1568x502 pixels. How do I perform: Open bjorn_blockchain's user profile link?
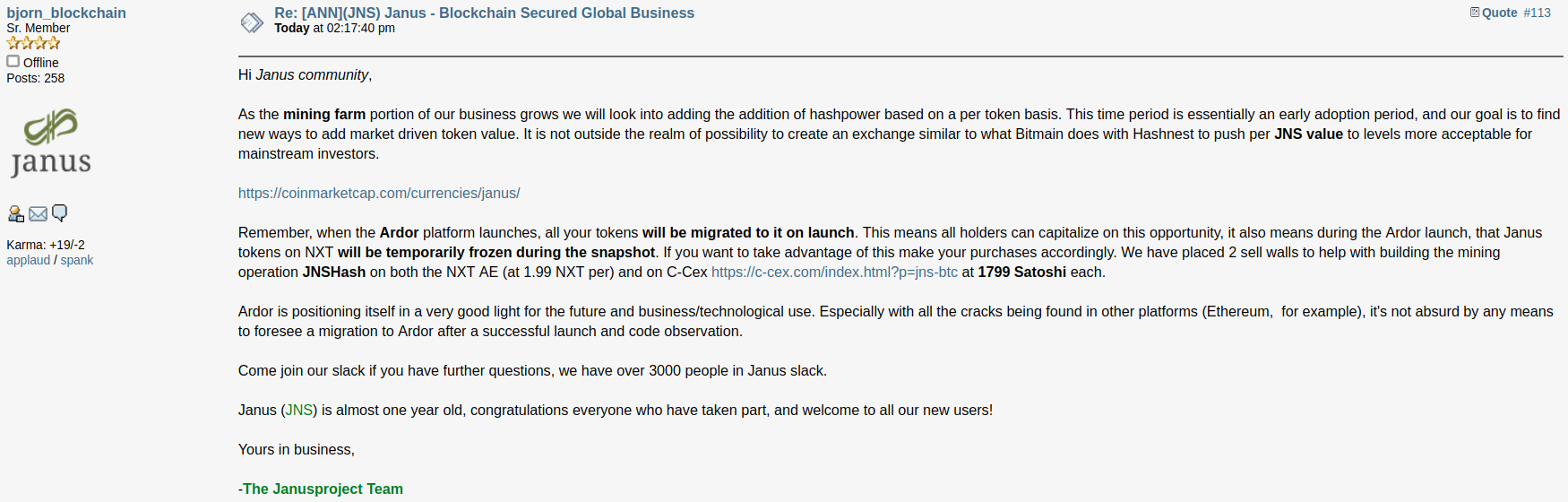[x=66, y=13]
